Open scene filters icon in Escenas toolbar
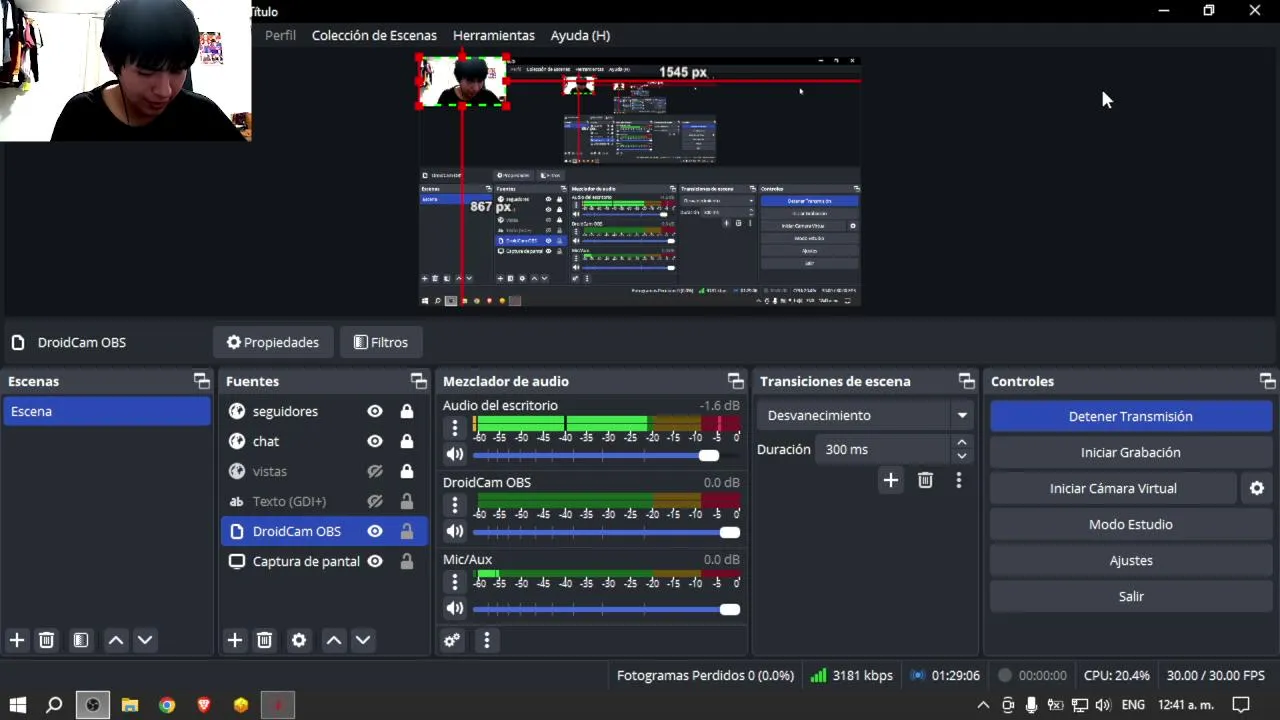This screenshot has height=720, width=1280. click(x=81, y=640)
